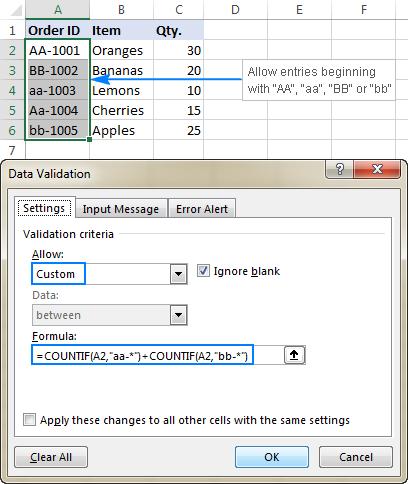Click the Apples cell
Viewport: 408px width, 484px height.
(121, 130)
